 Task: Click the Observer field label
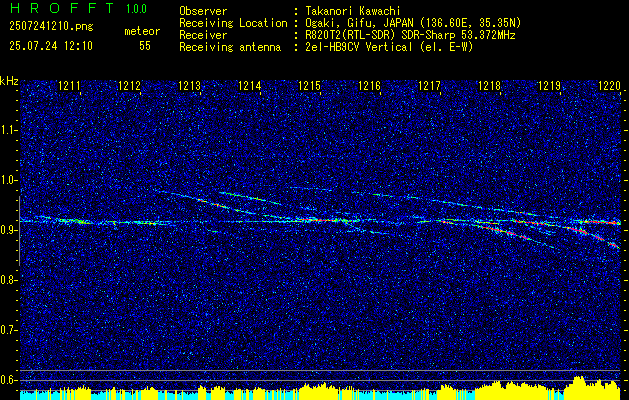(x=203, y=11)
